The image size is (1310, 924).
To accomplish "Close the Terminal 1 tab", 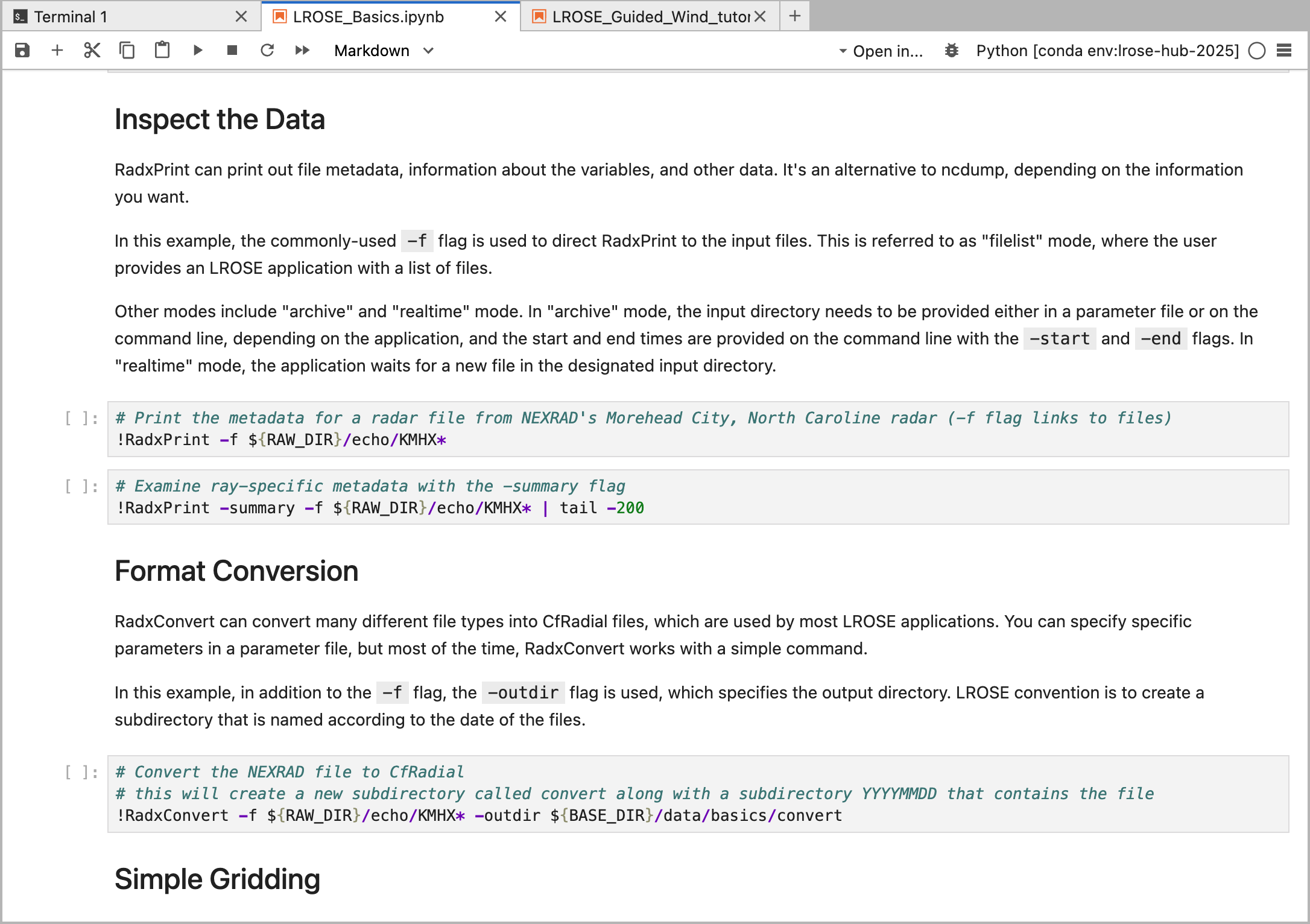I will click(x=241, y=17).
